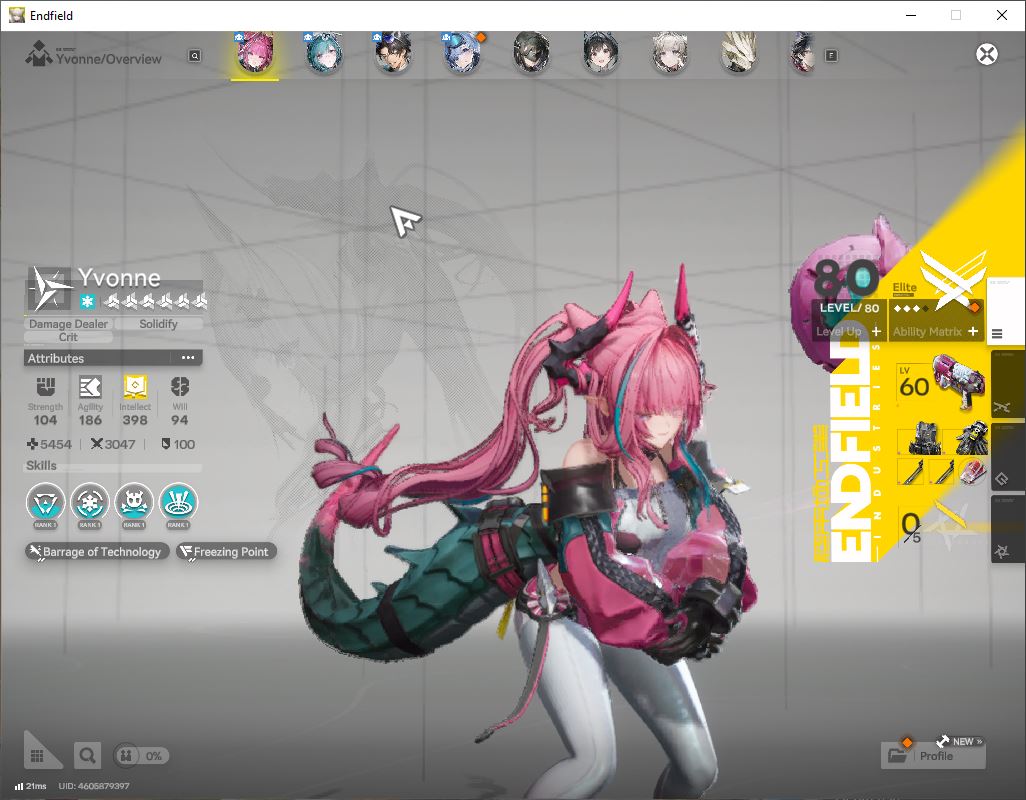
Task: Expand the Level Up plus button
Action: click(876, 332)
